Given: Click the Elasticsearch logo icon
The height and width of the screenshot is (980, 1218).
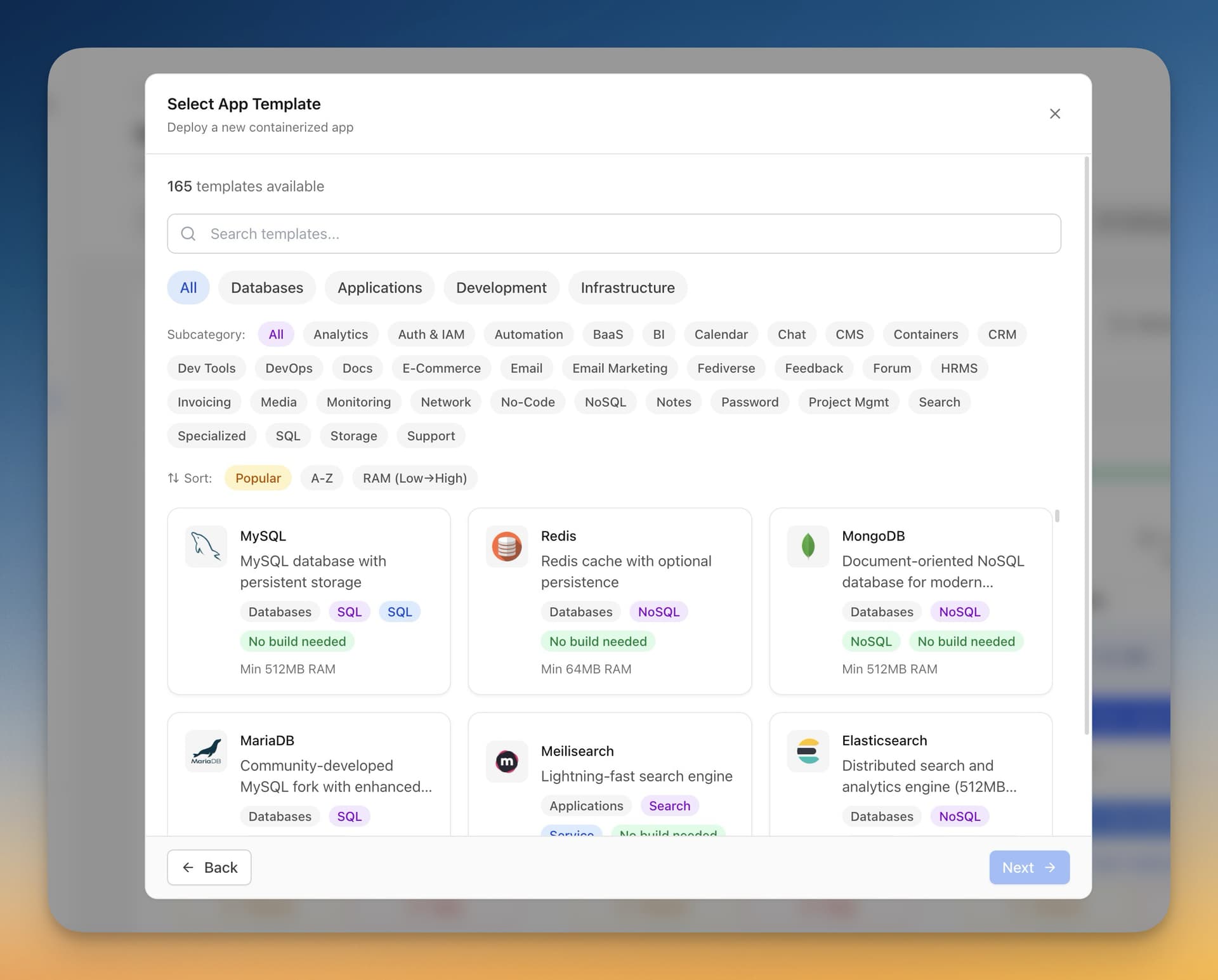Looking at the screenshot, I should coord(808,751).
